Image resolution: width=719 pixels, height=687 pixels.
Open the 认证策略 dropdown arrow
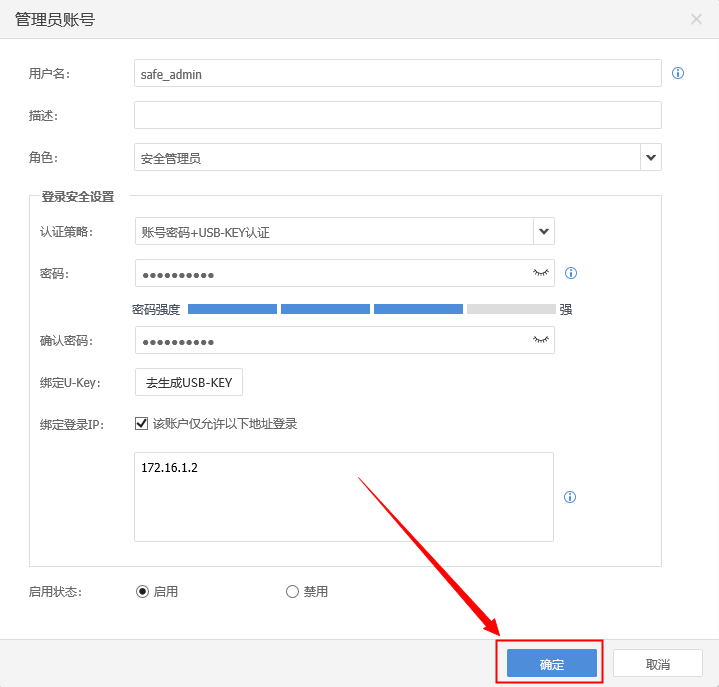pos(544,231)
